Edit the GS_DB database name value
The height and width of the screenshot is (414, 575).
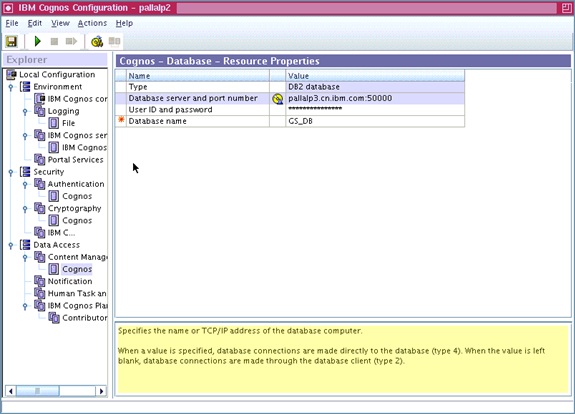coord(375,121)
